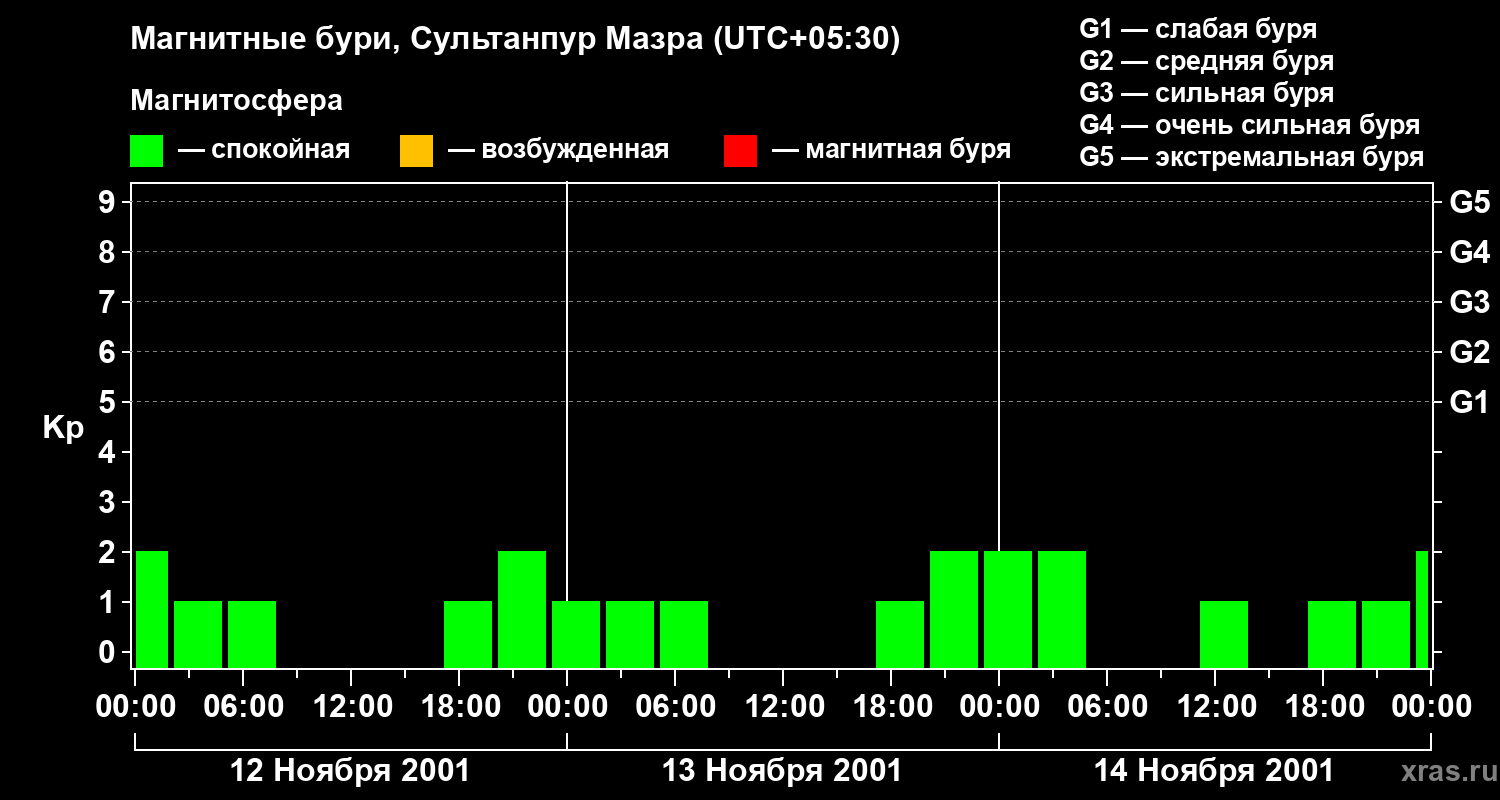Image resolution: width=1500 pixels, height=800 pixels.
Task: Click the '14 Ноября 2001' date label
Action: (x=1214, y=771)
